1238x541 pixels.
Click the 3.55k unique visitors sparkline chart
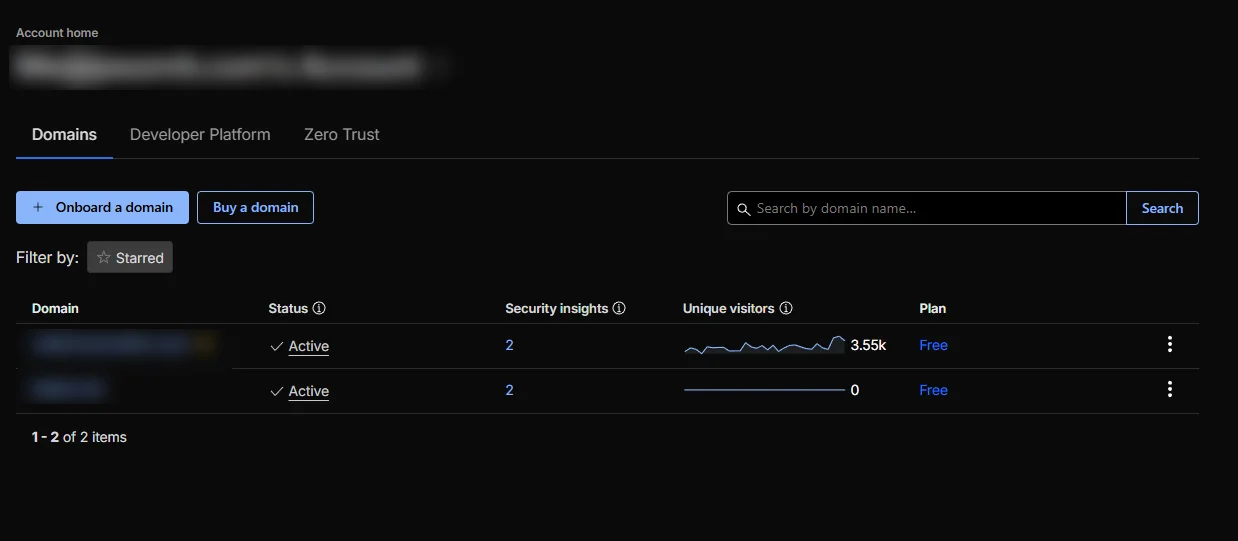point(765,345)
